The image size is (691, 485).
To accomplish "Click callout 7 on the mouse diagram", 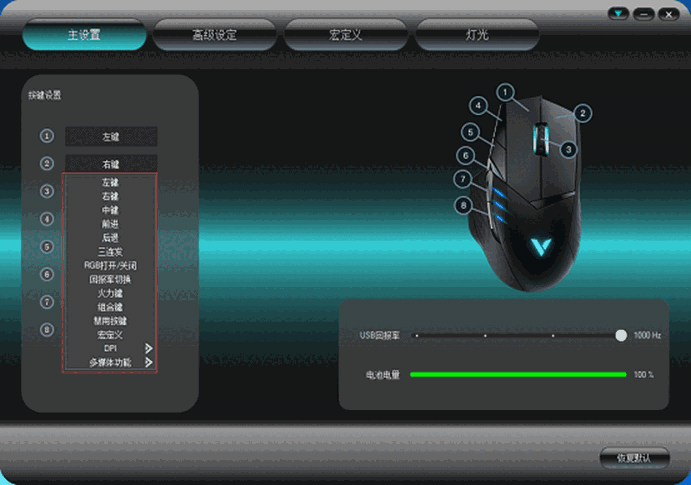I will [x=463, y=179].
